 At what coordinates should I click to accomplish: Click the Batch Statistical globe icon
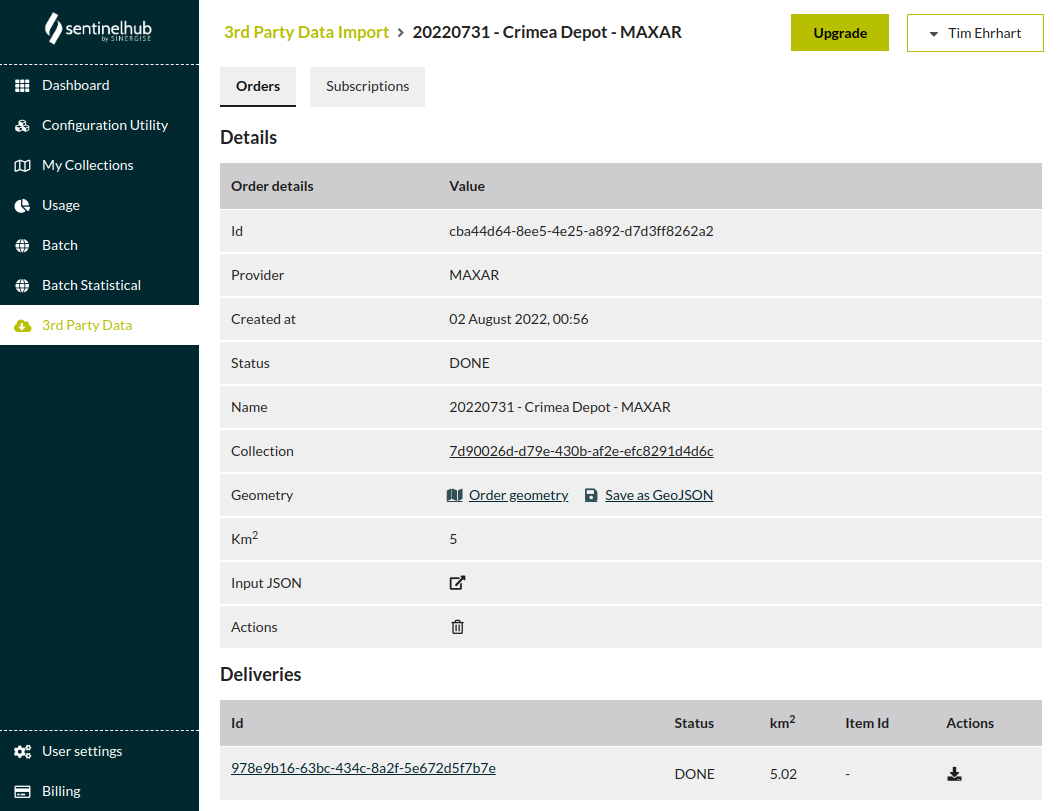(22, 285)
